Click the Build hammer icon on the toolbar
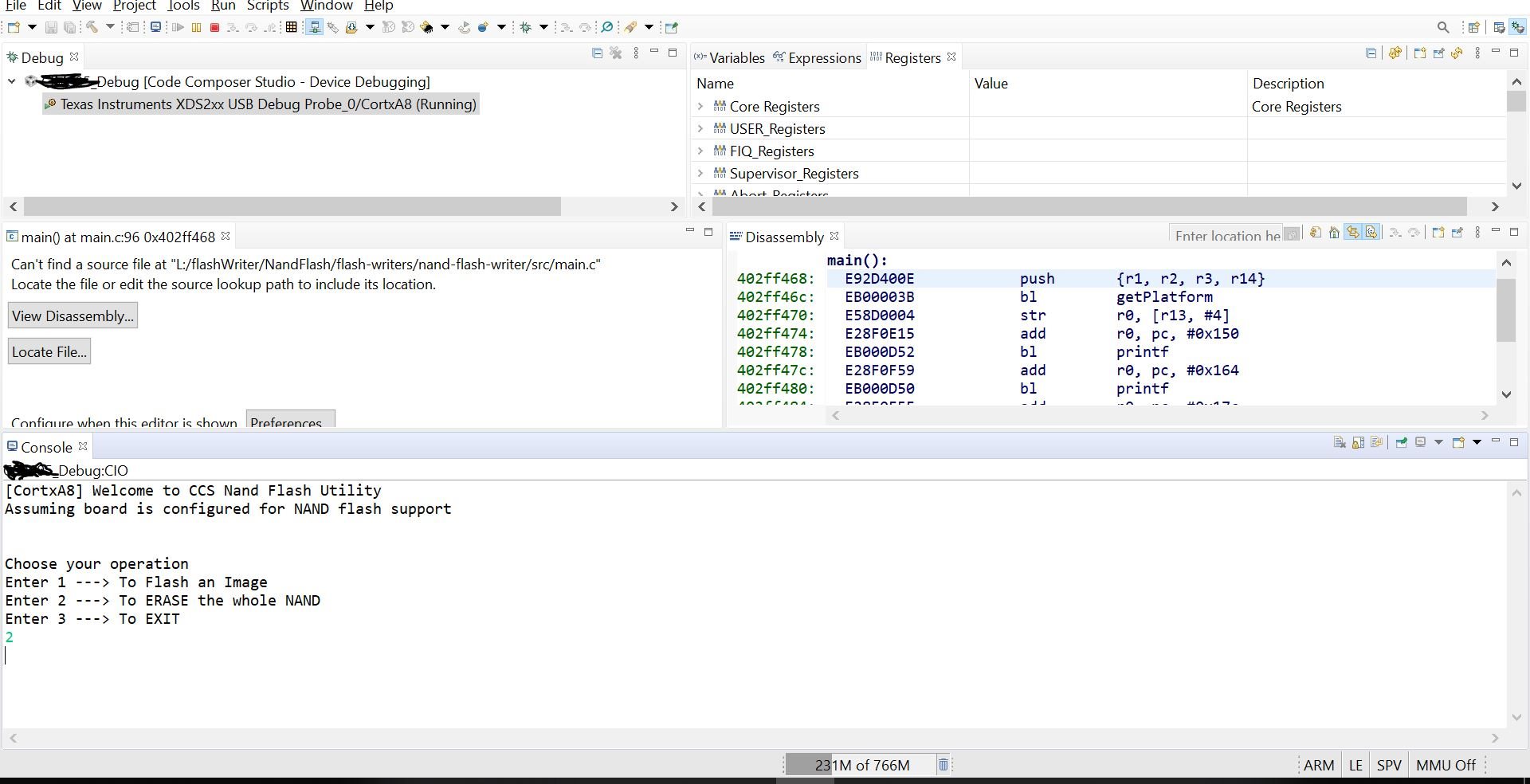 tap(91, 27)
